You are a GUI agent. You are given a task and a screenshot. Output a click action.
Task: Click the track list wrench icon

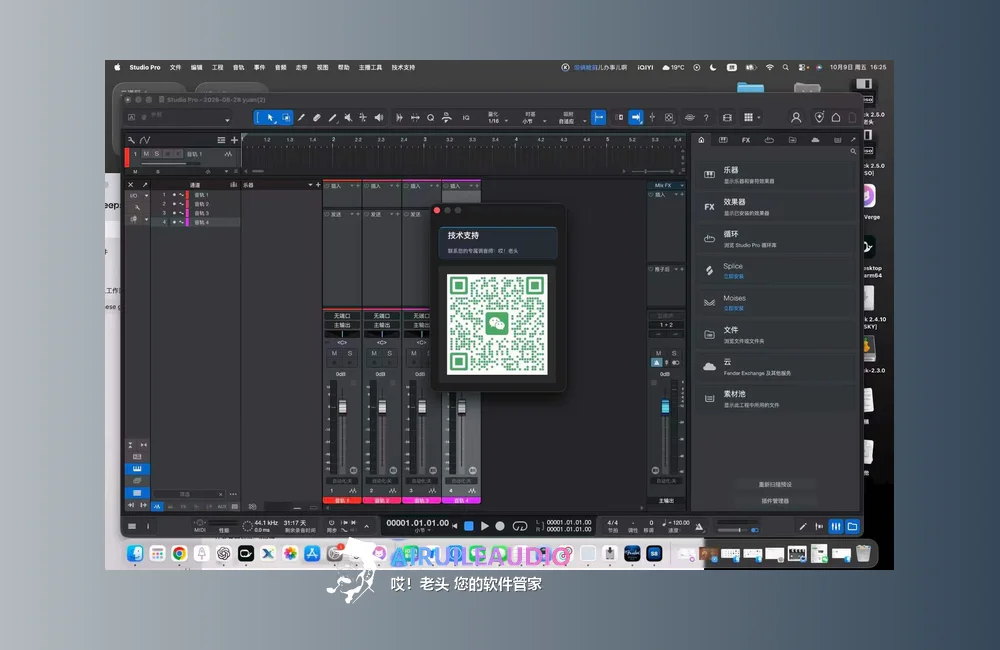coord(131,140)
